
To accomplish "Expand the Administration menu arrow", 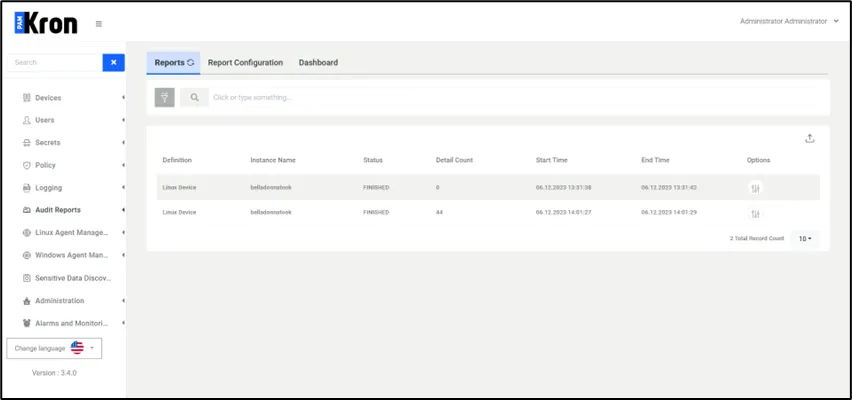I will click(123, 301).
